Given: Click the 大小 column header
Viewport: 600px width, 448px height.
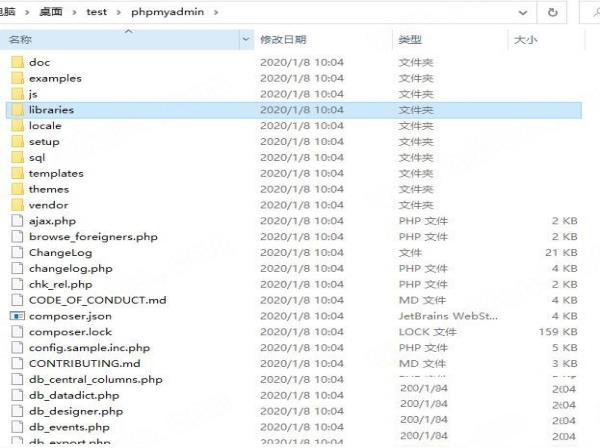Looking at the screenshot, I should point(525,39).
